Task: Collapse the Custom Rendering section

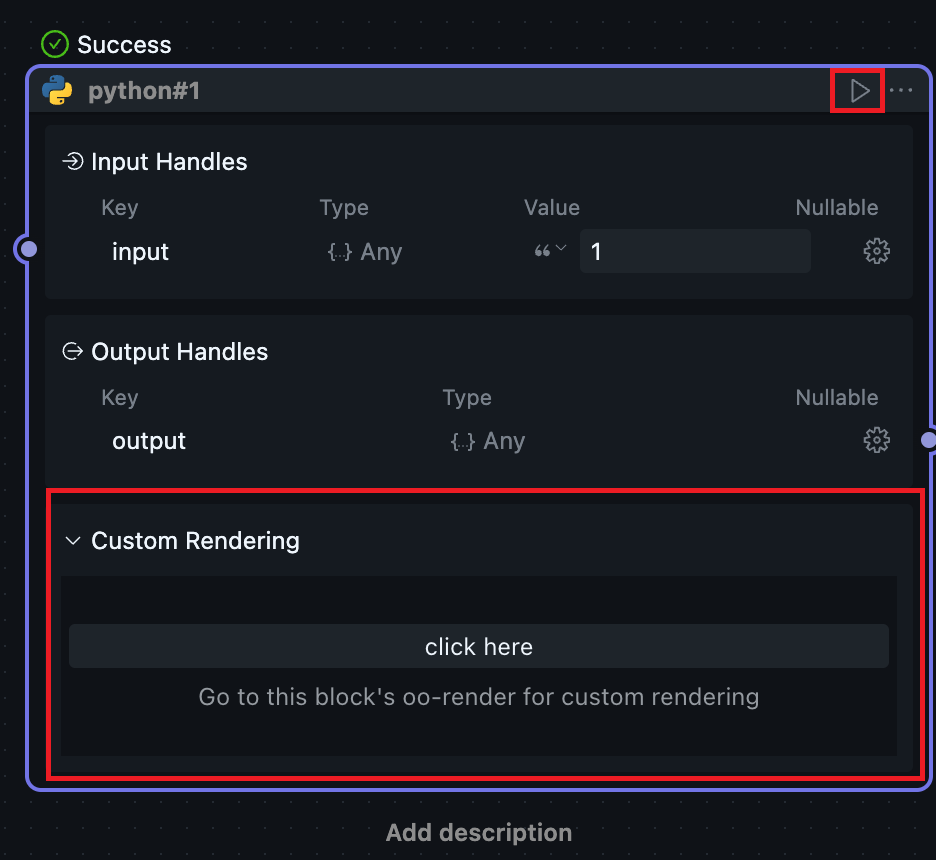Action: click(x=72, y=541)
